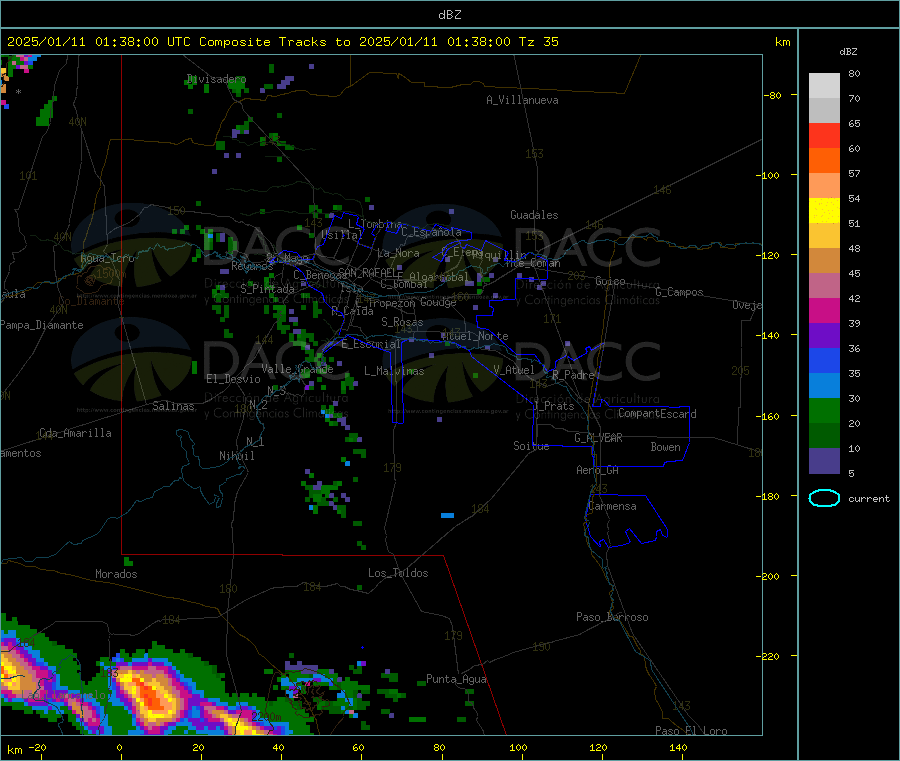This screenshot has width=900, height=761.
Task: Click the Pampa_Diamante map label
Action: tap(42, 325)
